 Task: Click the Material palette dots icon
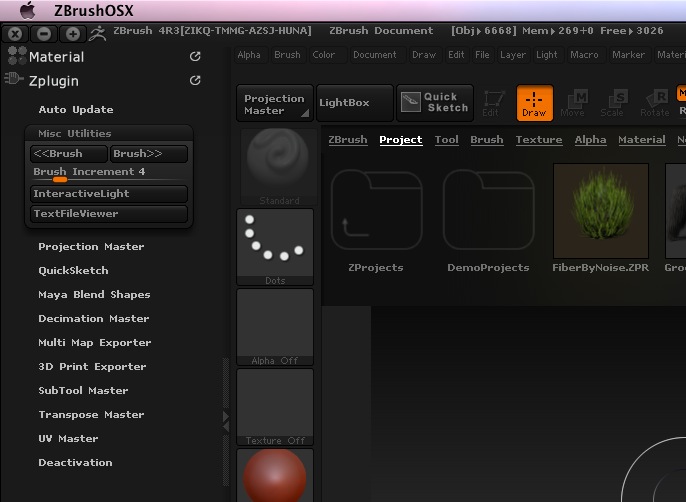pyautogui.click(x=17, y=56)
